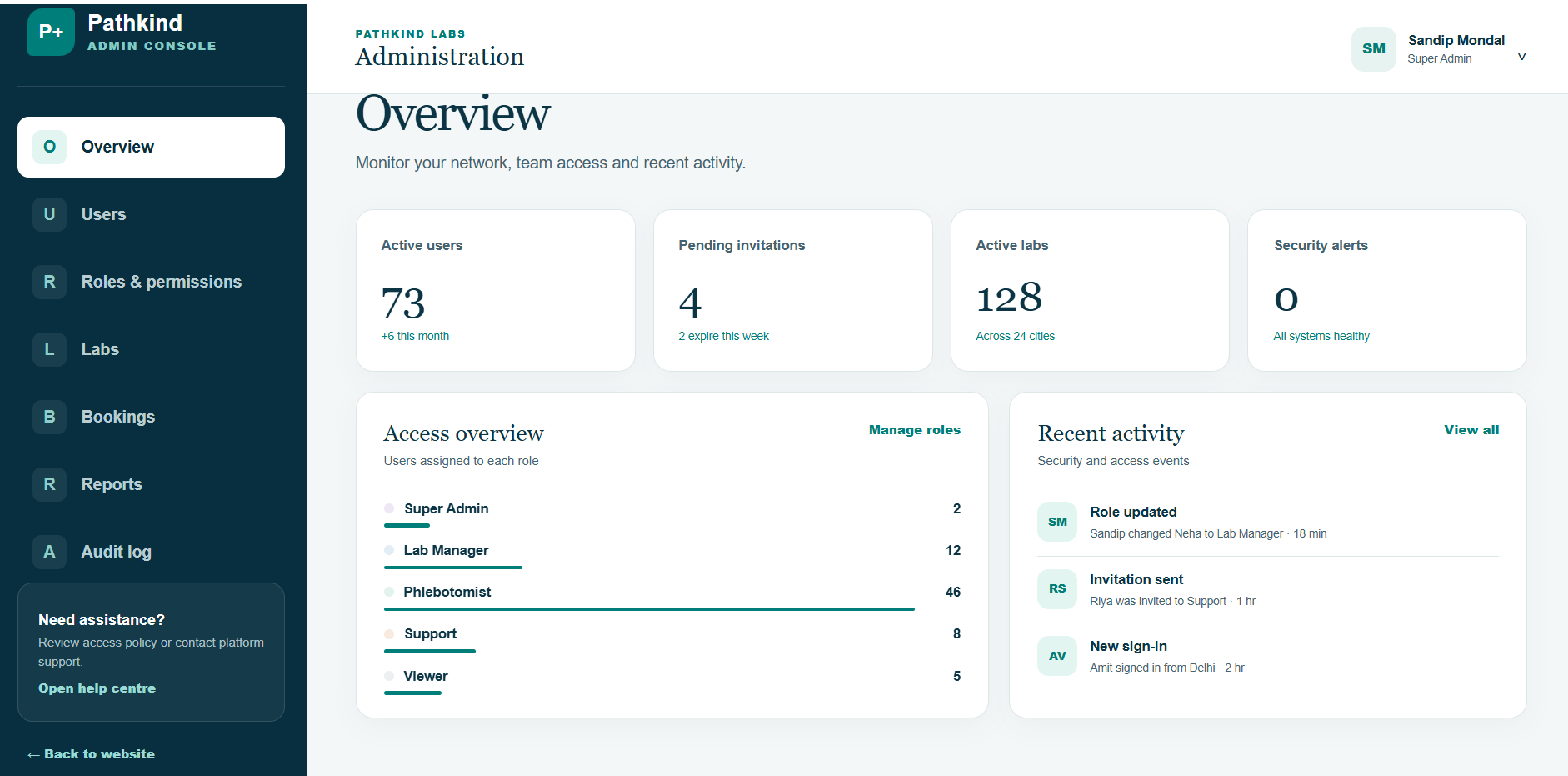Select the Active users card
The image size is (1568, 776).
pos(496,290)
